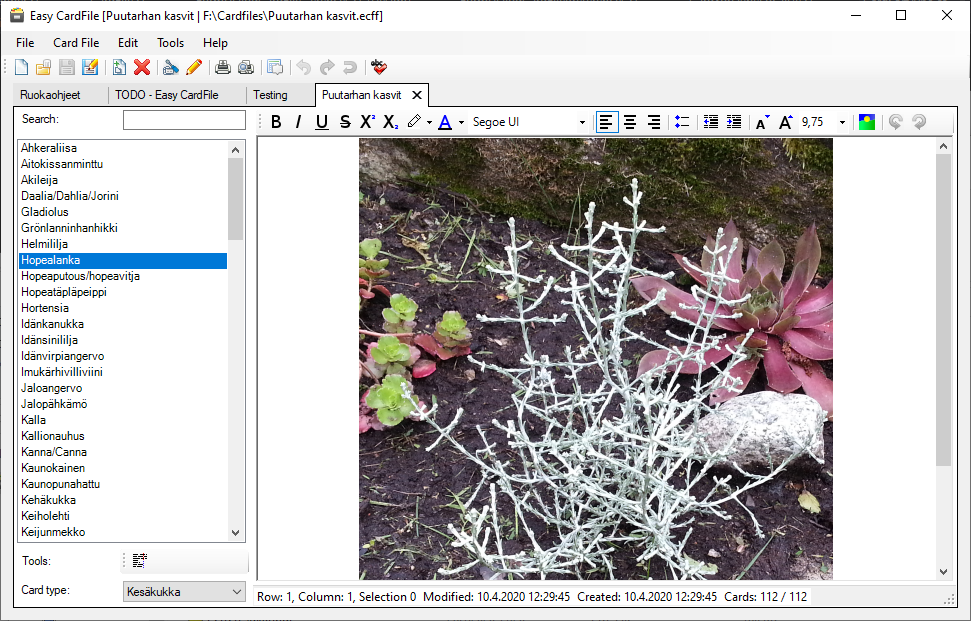This screenshot has width=971, height=621.
Task: Select the Keijunmekko card
Action: pyautogui.click(x=123, y=532)
